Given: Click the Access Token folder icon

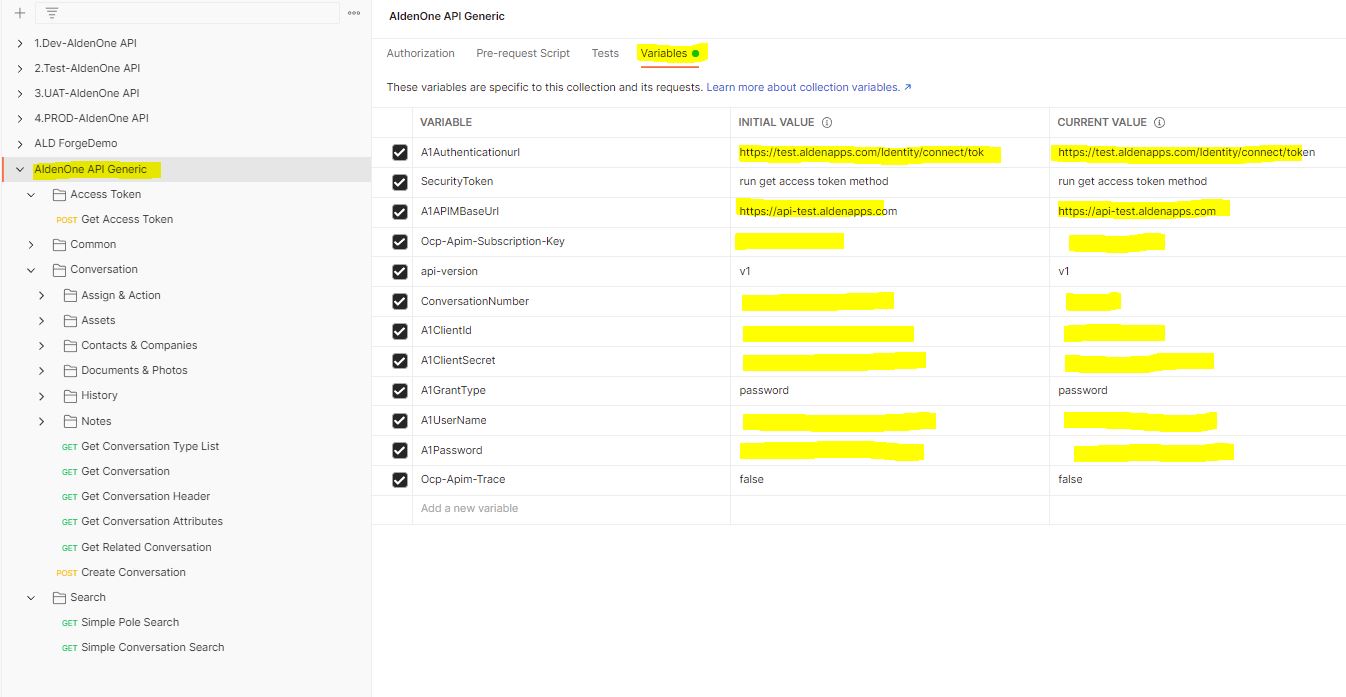Looking at the screenshot, I should point(59,194).
